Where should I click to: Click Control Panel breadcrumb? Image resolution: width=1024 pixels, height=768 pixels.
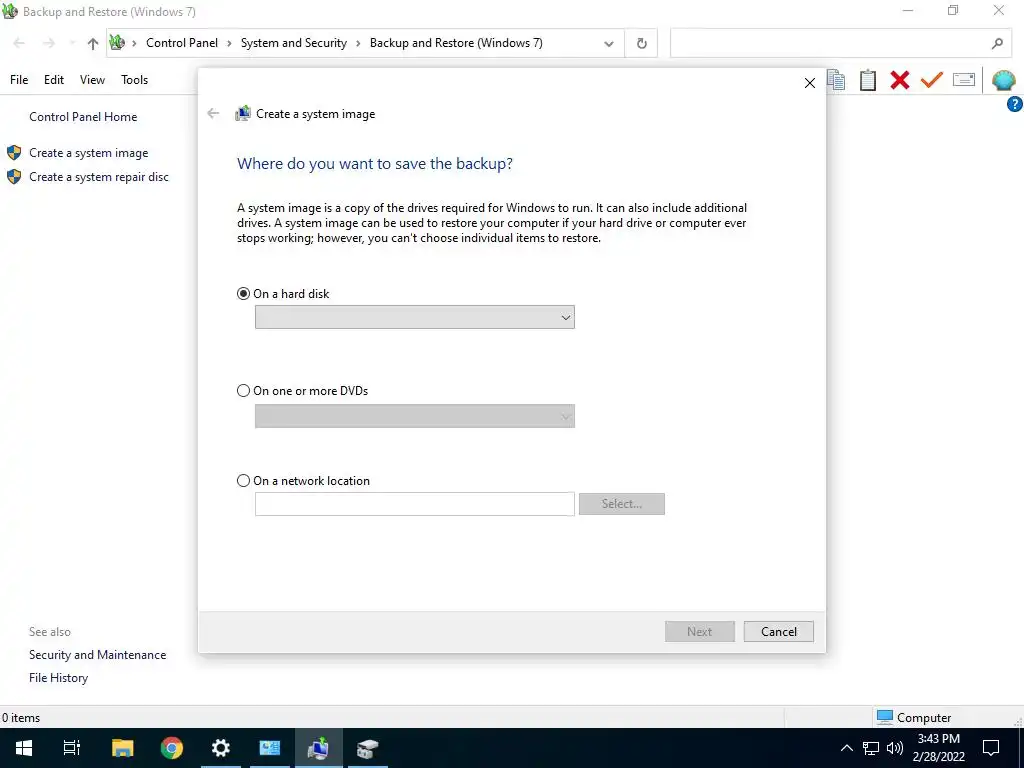182,43
